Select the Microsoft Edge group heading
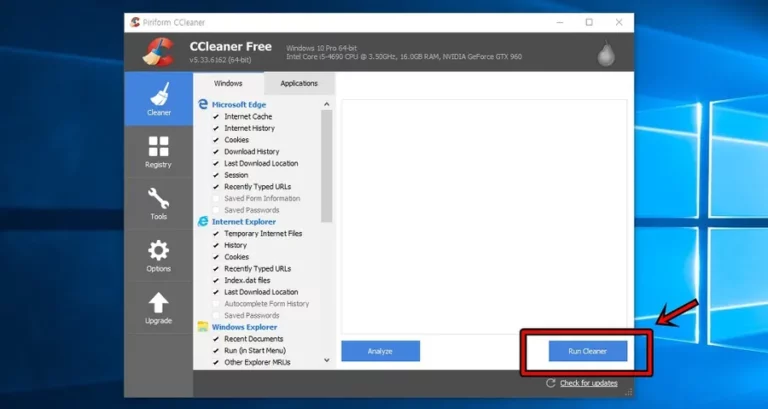Image resolution: width=768 pixels, height=409 pixels. tap(239, 105)
